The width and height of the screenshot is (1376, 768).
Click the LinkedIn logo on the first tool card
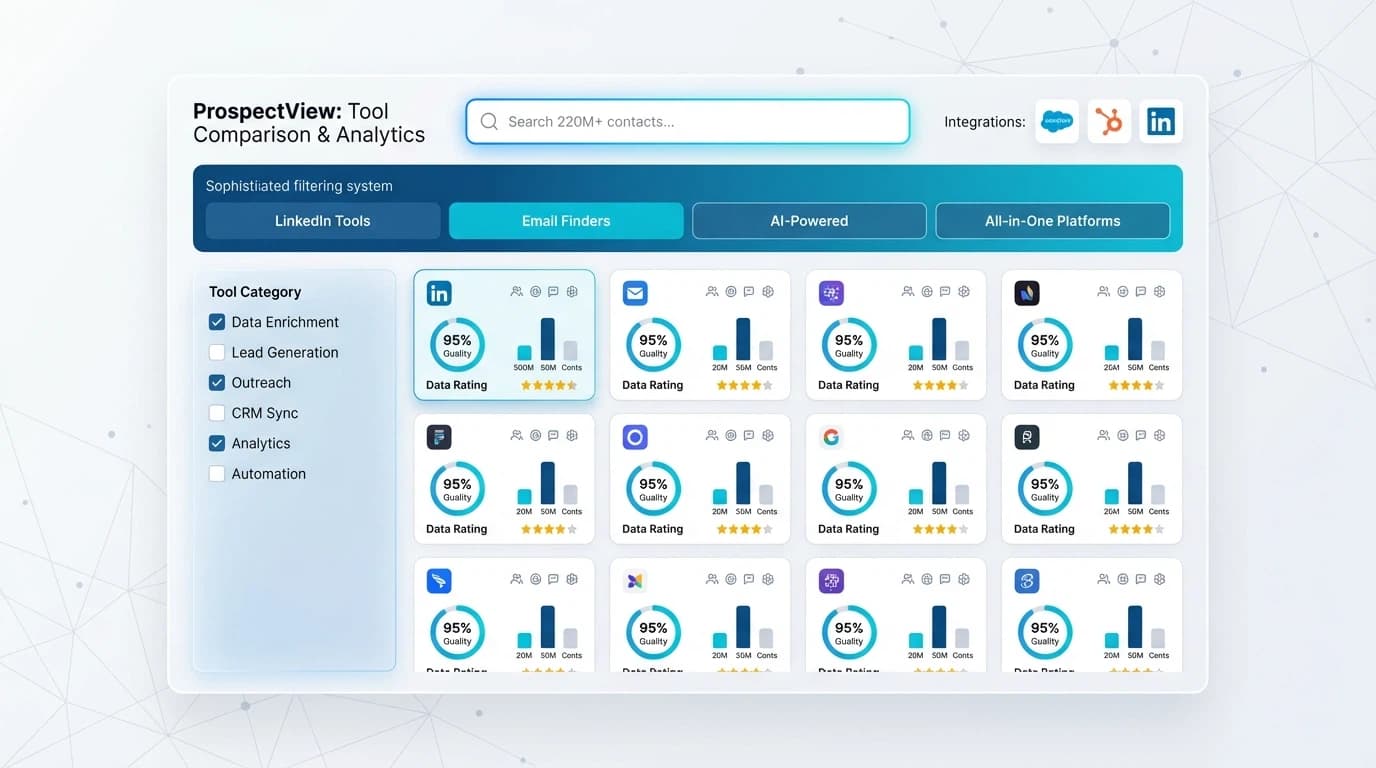point(439,292)
